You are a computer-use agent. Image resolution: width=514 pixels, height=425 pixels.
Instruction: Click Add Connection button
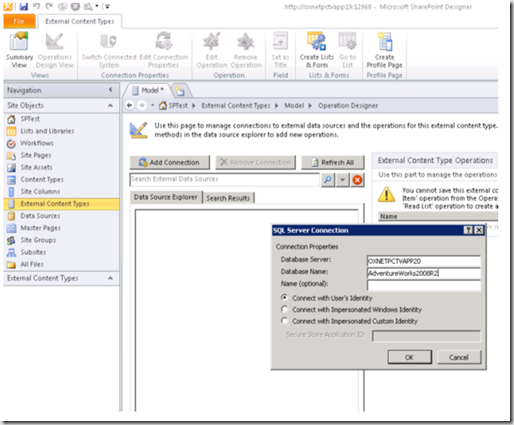[x=170, y=162]
